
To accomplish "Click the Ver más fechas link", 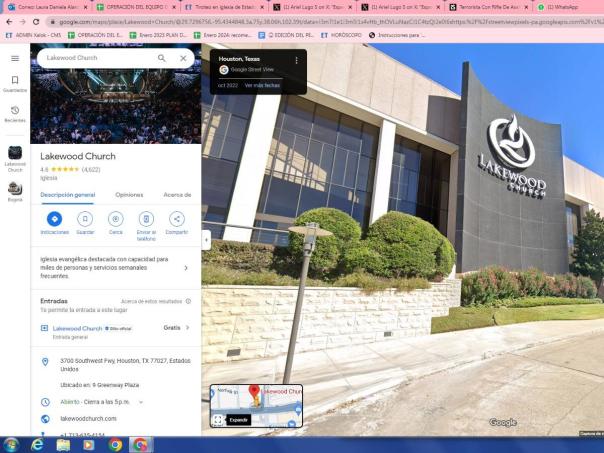I will pos(262,85).
